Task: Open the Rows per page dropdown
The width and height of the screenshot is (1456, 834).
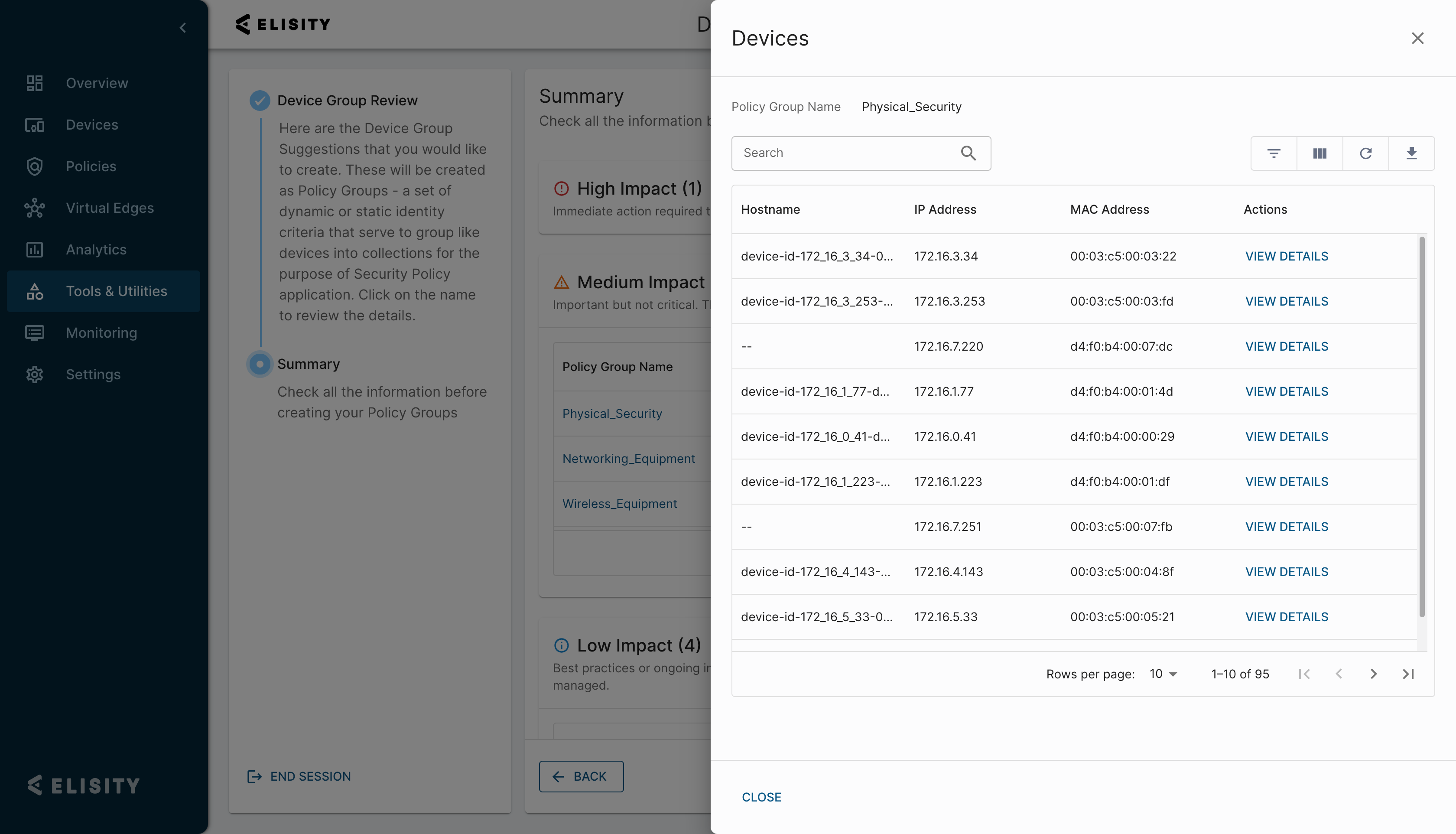Action: coord(1163,674)
